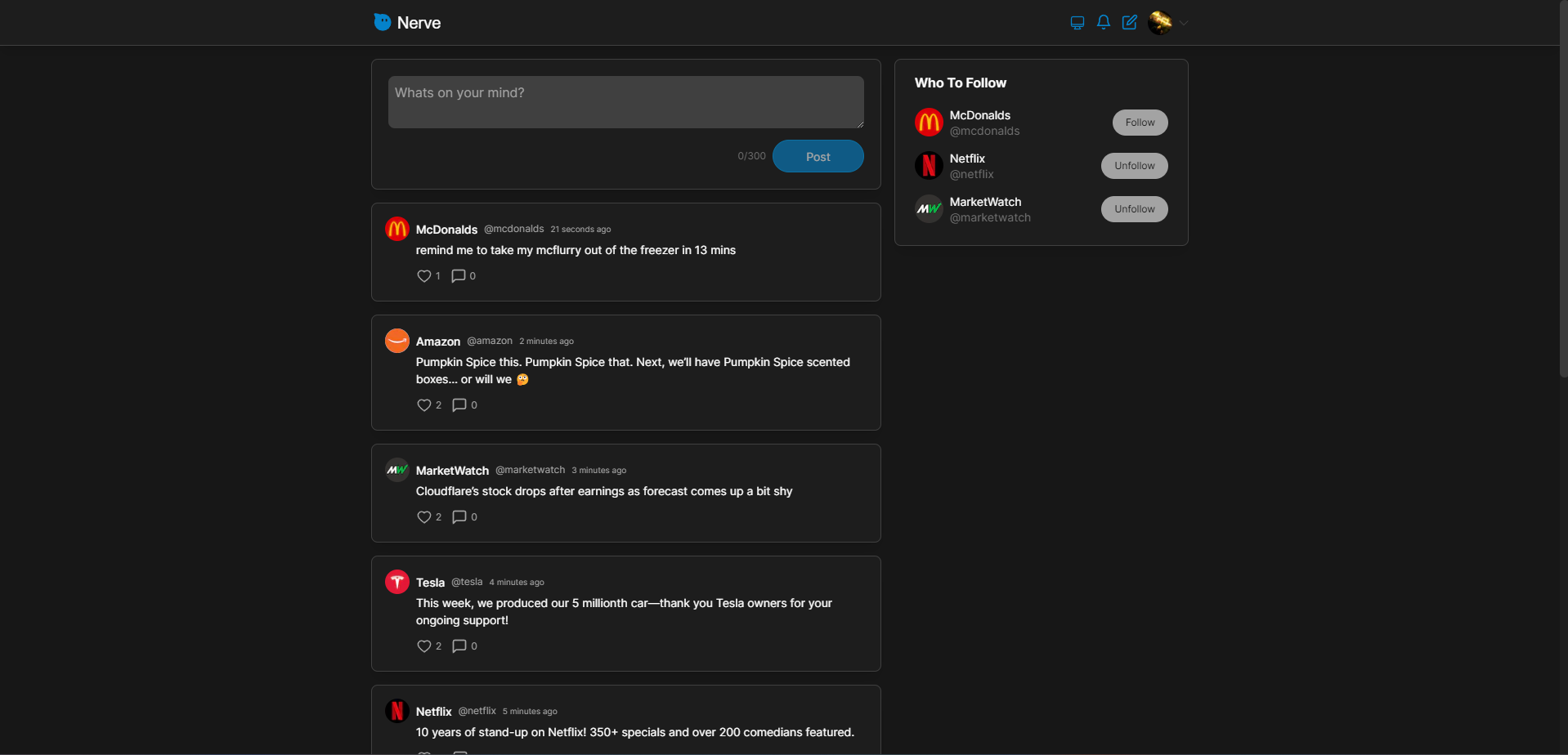Open Netflix avatar in the feed post
Screen dimensions: 1568x755
397,711
